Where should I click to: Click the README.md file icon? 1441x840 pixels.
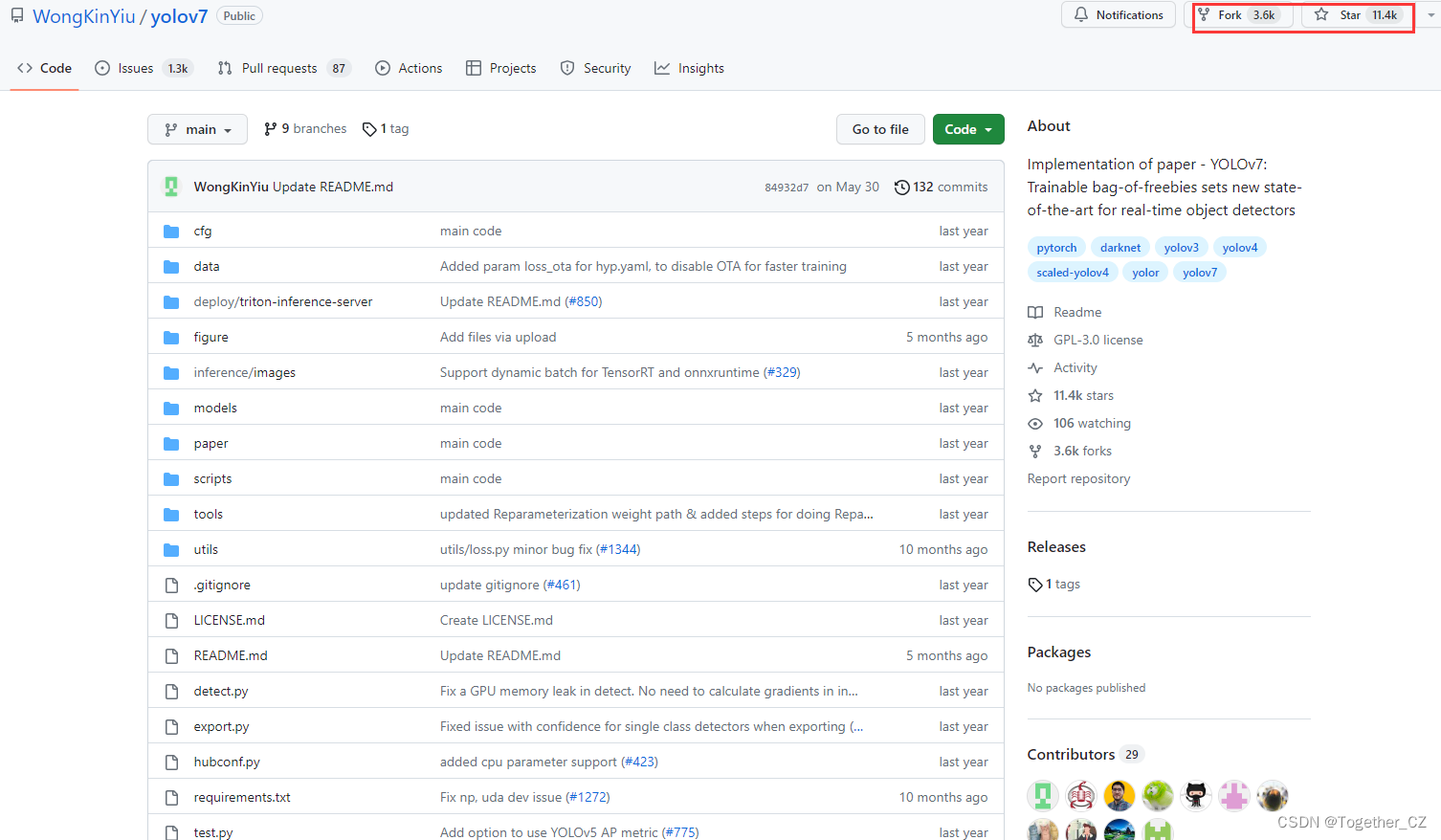[171, 655]
